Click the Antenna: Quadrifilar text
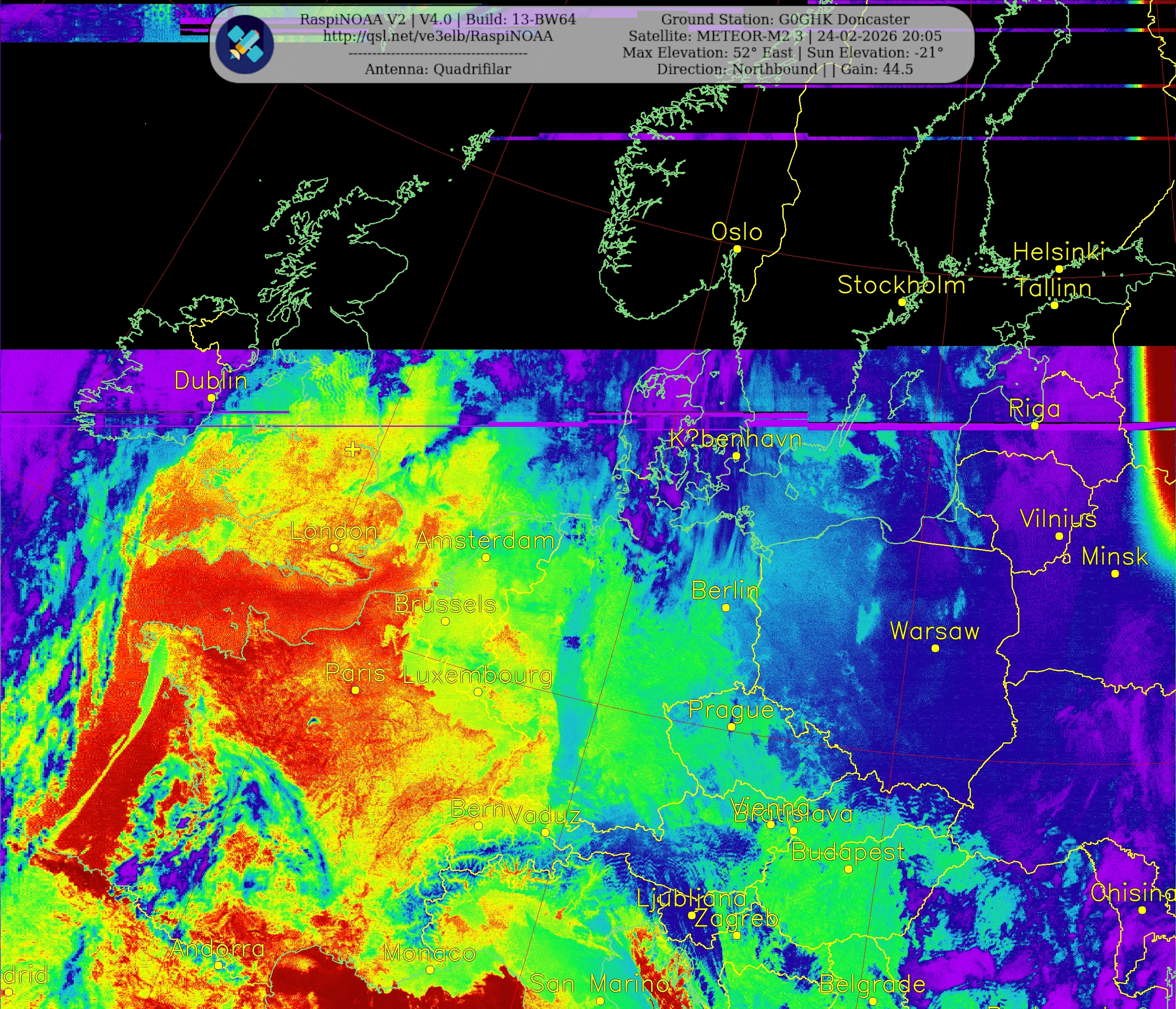 click(438, 69)
